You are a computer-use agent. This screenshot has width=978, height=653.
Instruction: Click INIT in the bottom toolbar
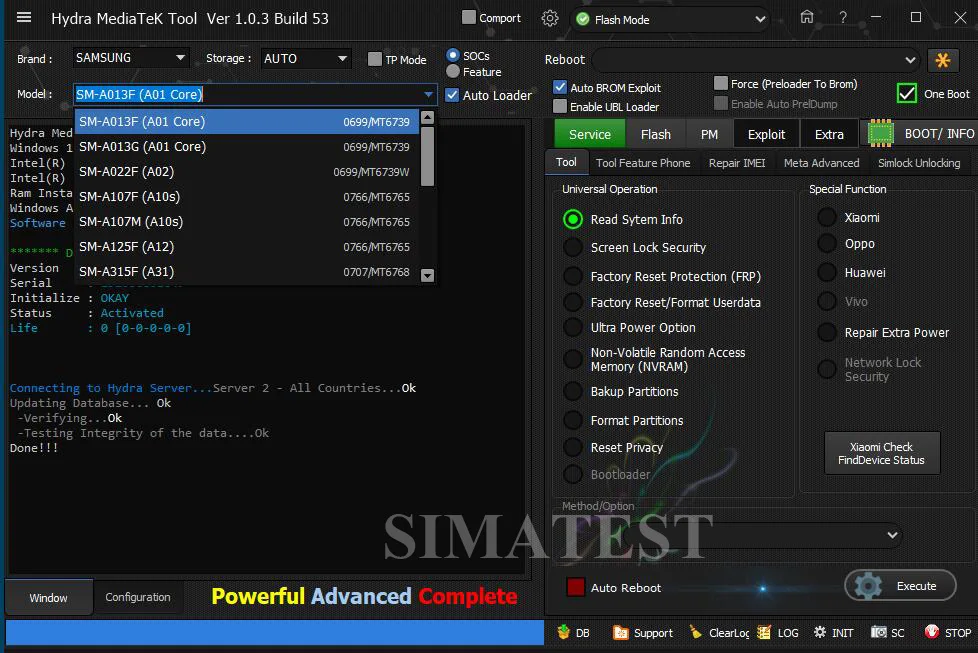click(833, 632)
